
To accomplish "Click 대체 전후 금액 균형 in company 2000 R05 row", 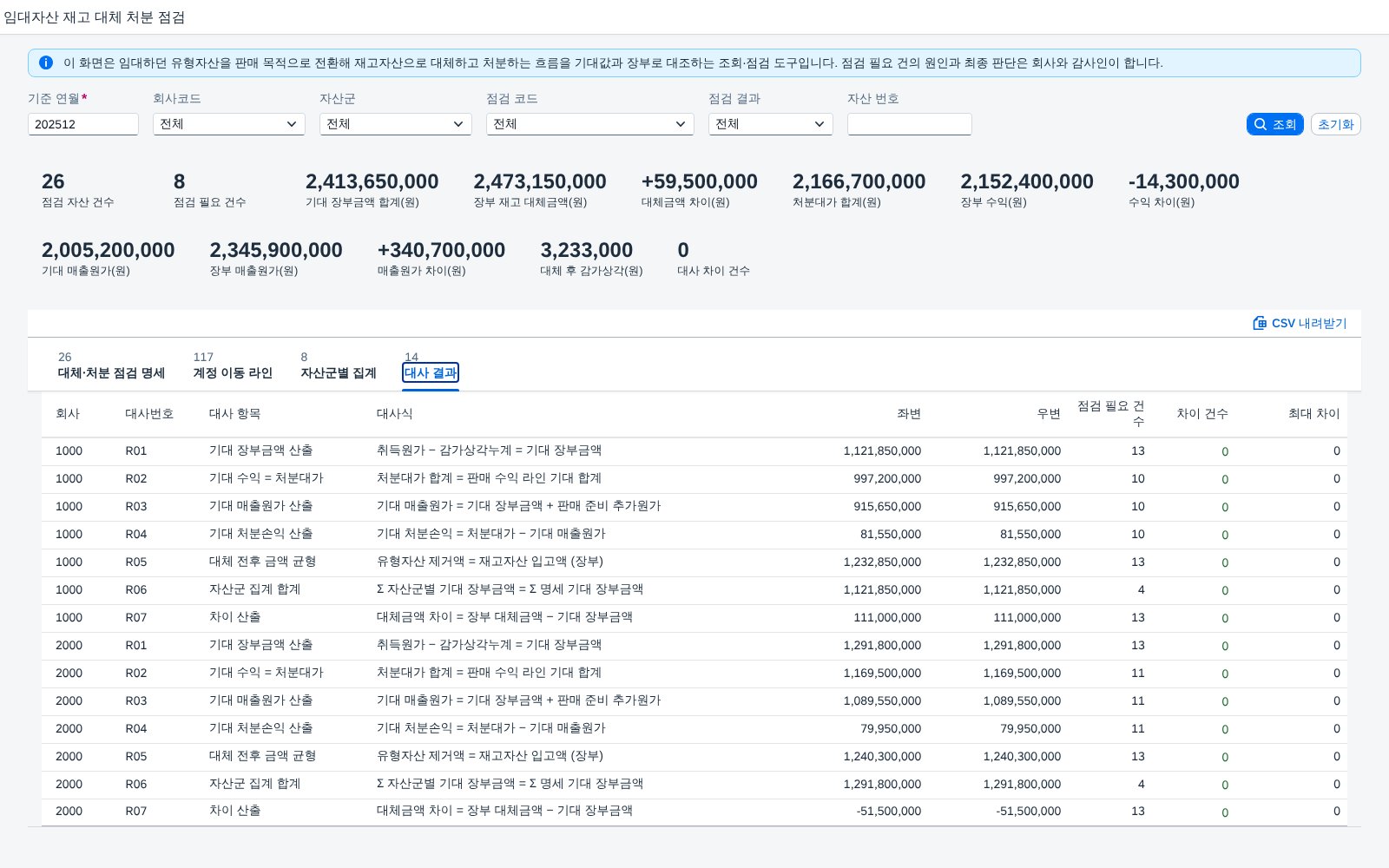I will (x=262, y=755).
